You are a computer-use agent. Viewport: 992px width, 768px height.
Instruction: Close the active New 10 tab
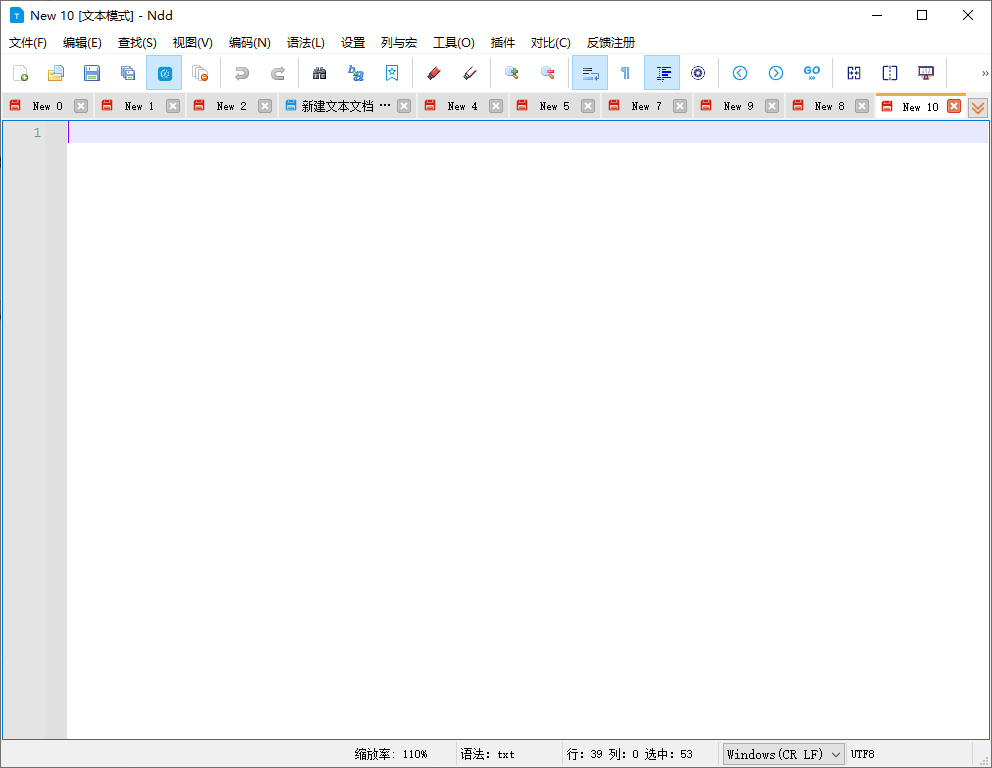(954, 106)
